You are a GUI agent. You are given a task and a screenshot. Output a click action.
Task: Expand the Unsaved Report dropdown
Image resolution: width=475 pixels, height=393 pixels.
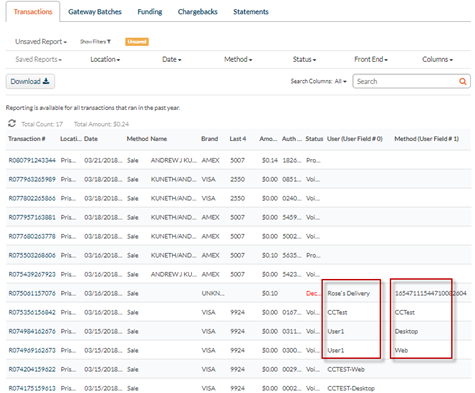(41, 42)
